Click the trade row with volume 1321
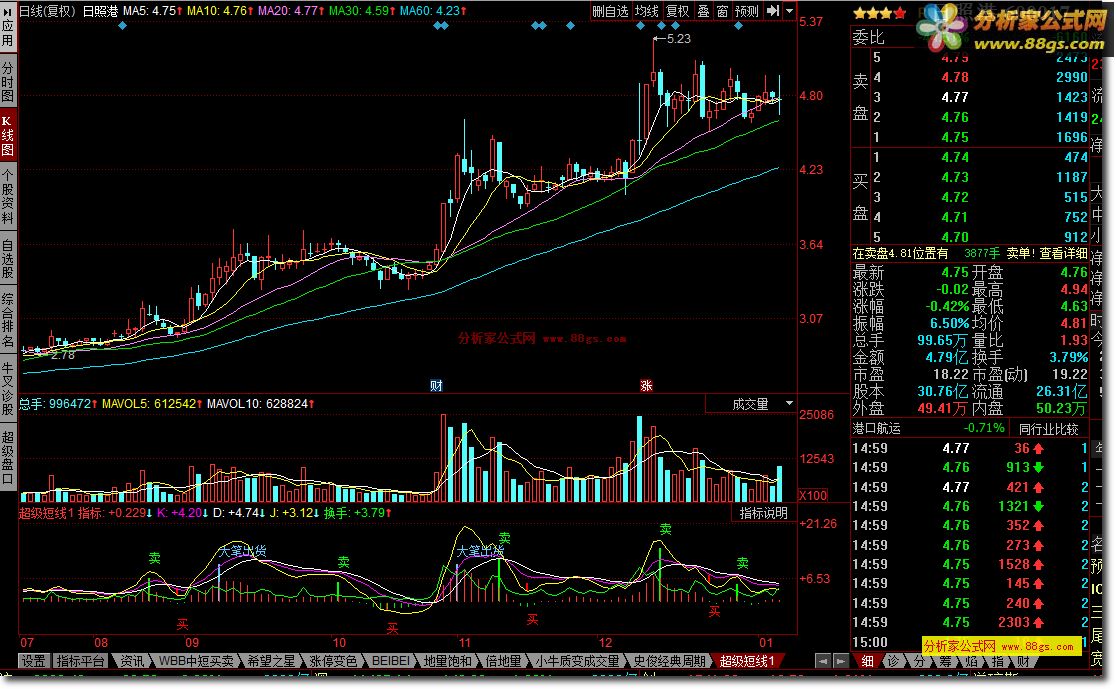The height and width of the screenshot is (689, 1116). pos(970,506)
